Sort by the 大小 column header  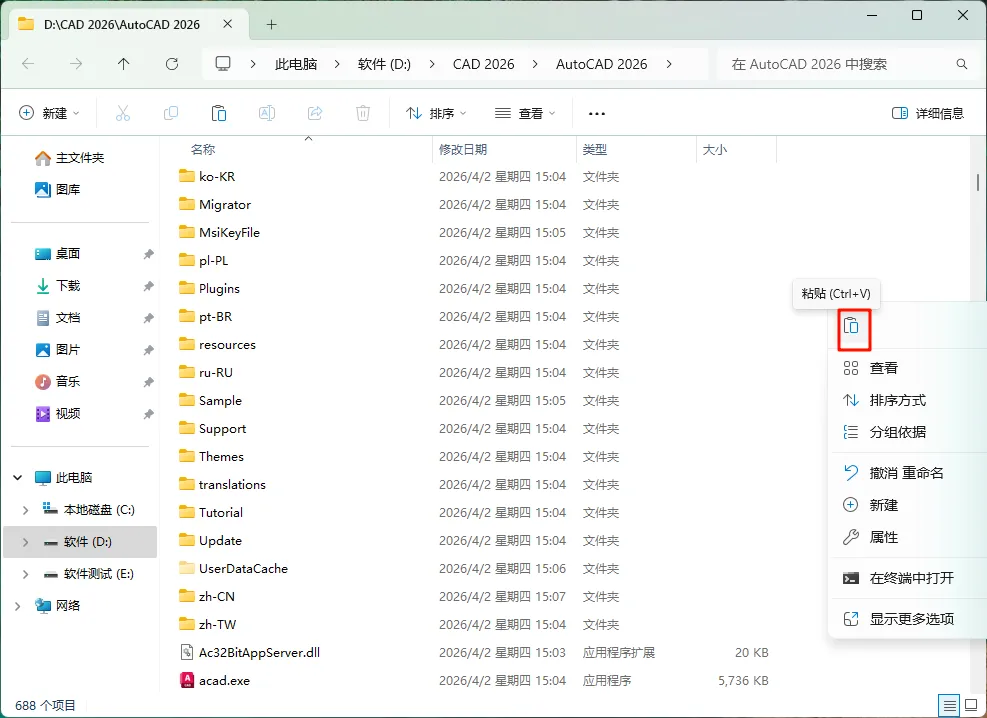point(714,150)
